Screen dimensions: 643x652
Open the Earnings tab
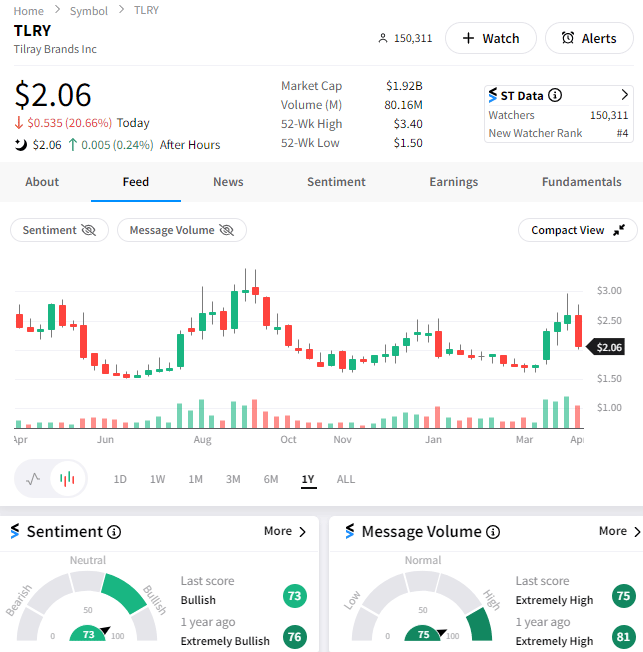tap(453, 182)
